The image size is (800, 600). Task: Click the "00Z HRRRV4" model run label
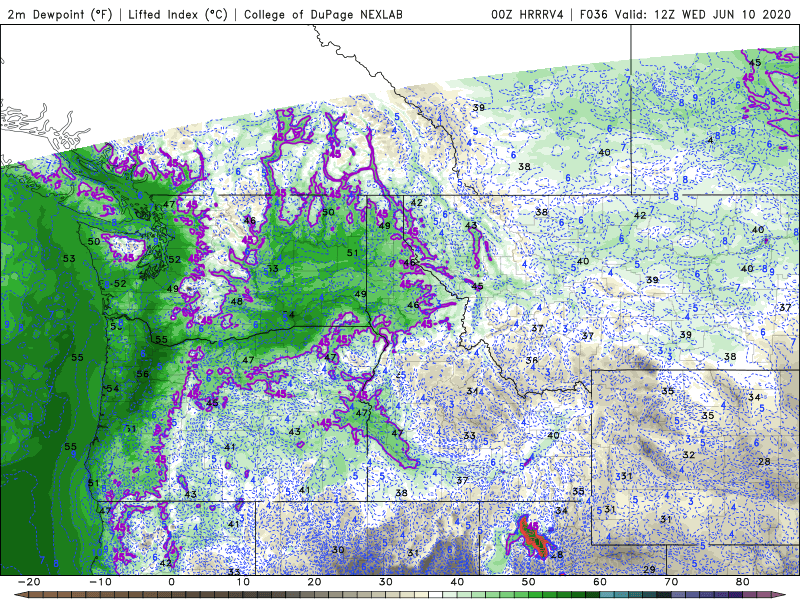tap(527, 15)
